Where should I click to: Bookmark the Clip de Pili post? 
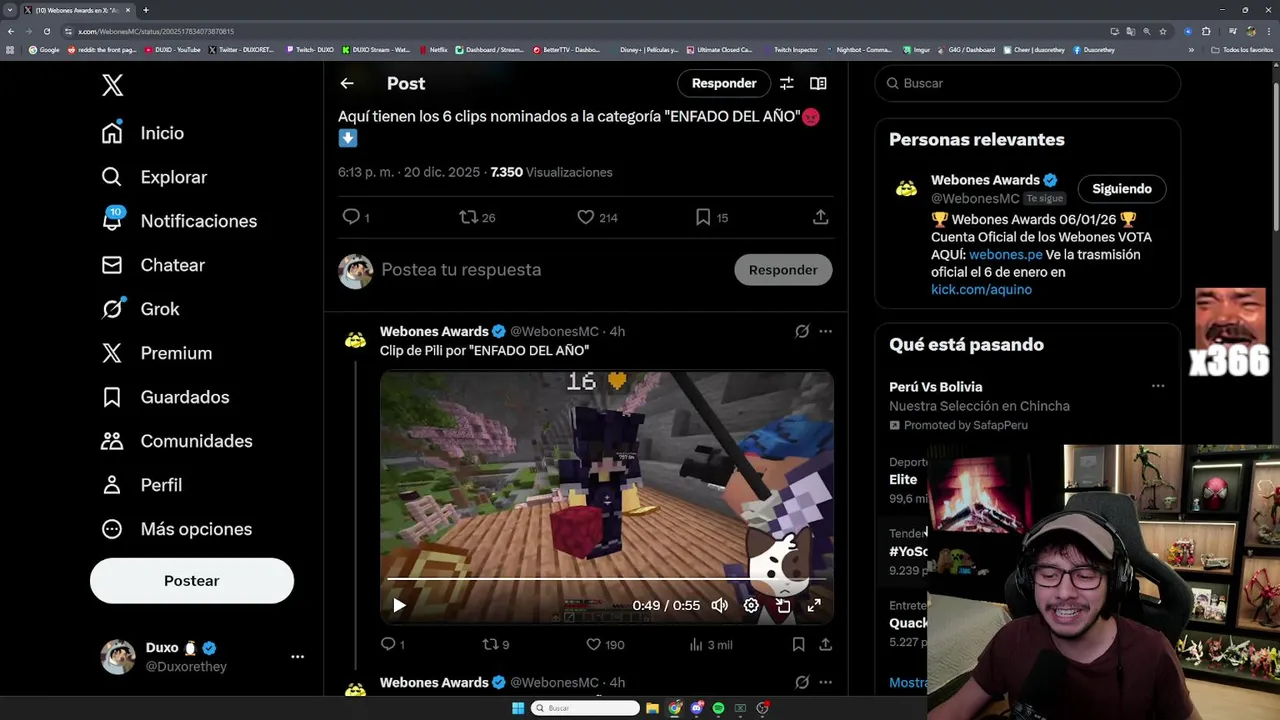pos(798,645)
